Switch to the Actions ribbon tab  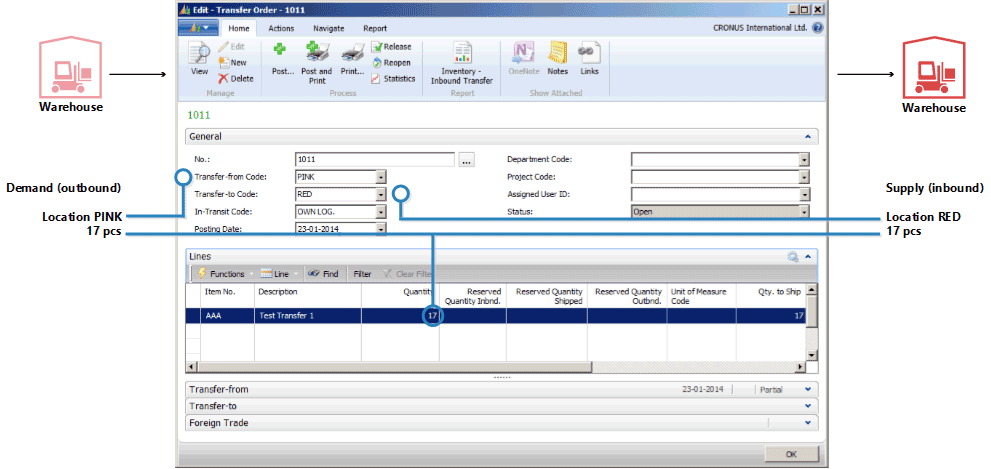tap(281, 29)
